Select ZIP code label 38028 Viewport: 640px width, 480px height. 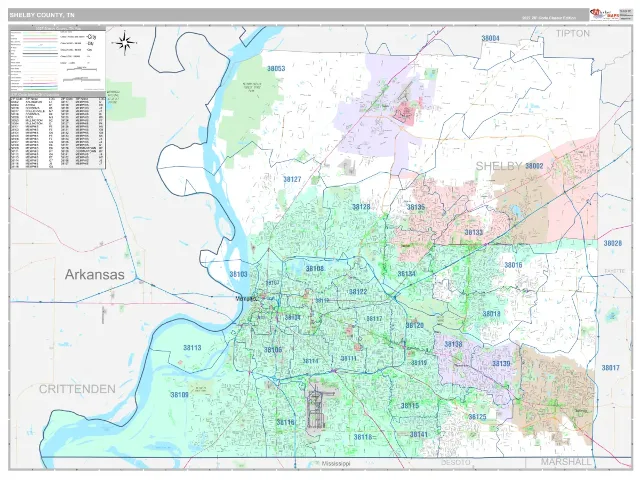click(x=613, y=243)
